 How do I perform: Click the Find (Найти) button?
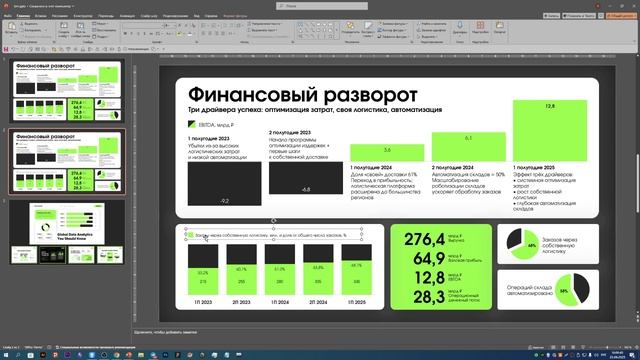[x=432, y=24]
